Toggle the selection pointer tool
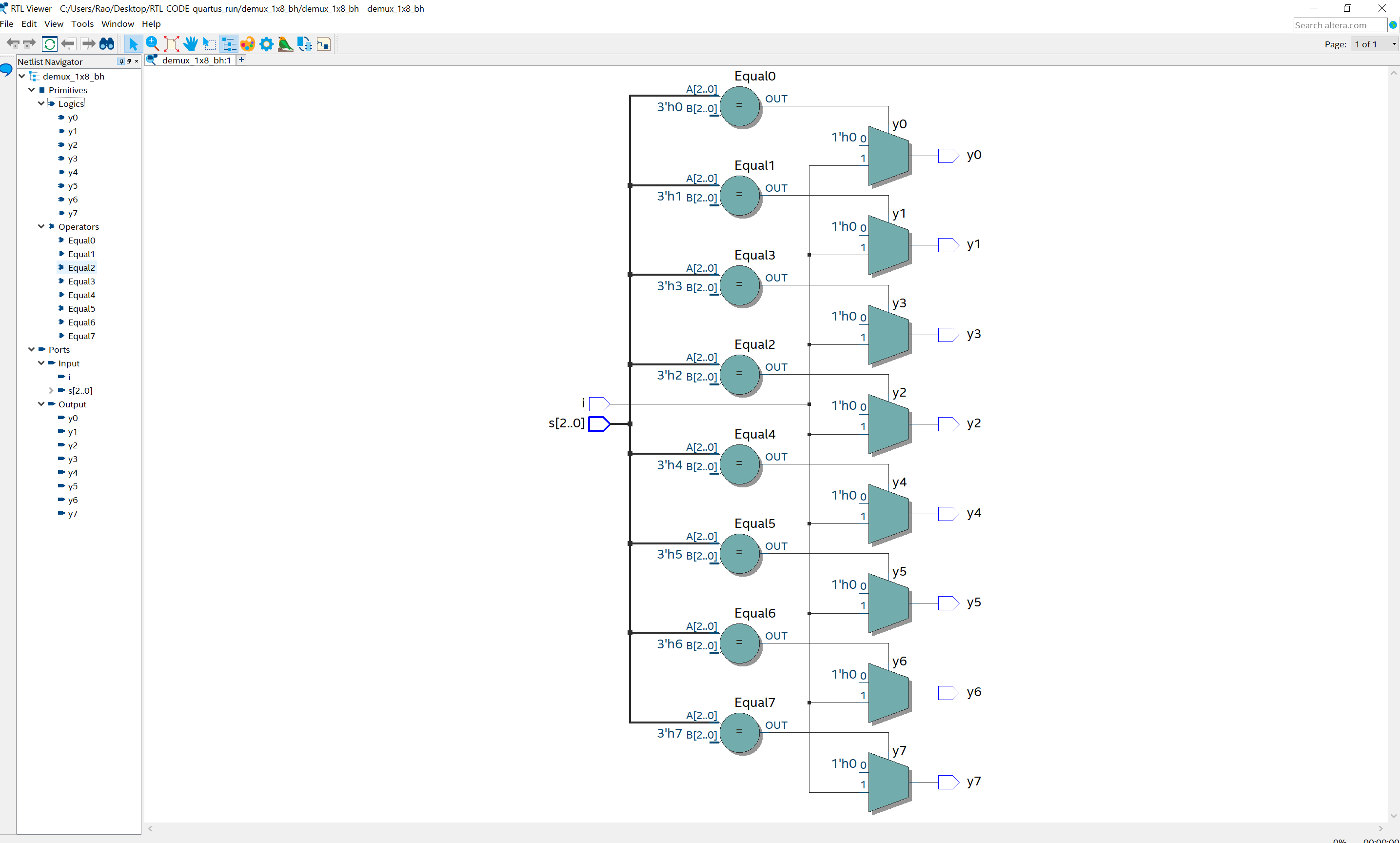Viewport: 1400px width, 843px height. click(133, 44)
